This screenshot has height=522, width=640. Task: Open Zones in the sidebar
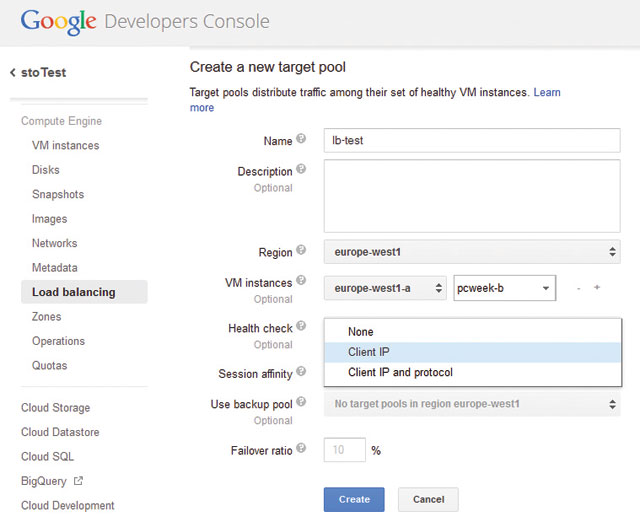coord(47,317)
